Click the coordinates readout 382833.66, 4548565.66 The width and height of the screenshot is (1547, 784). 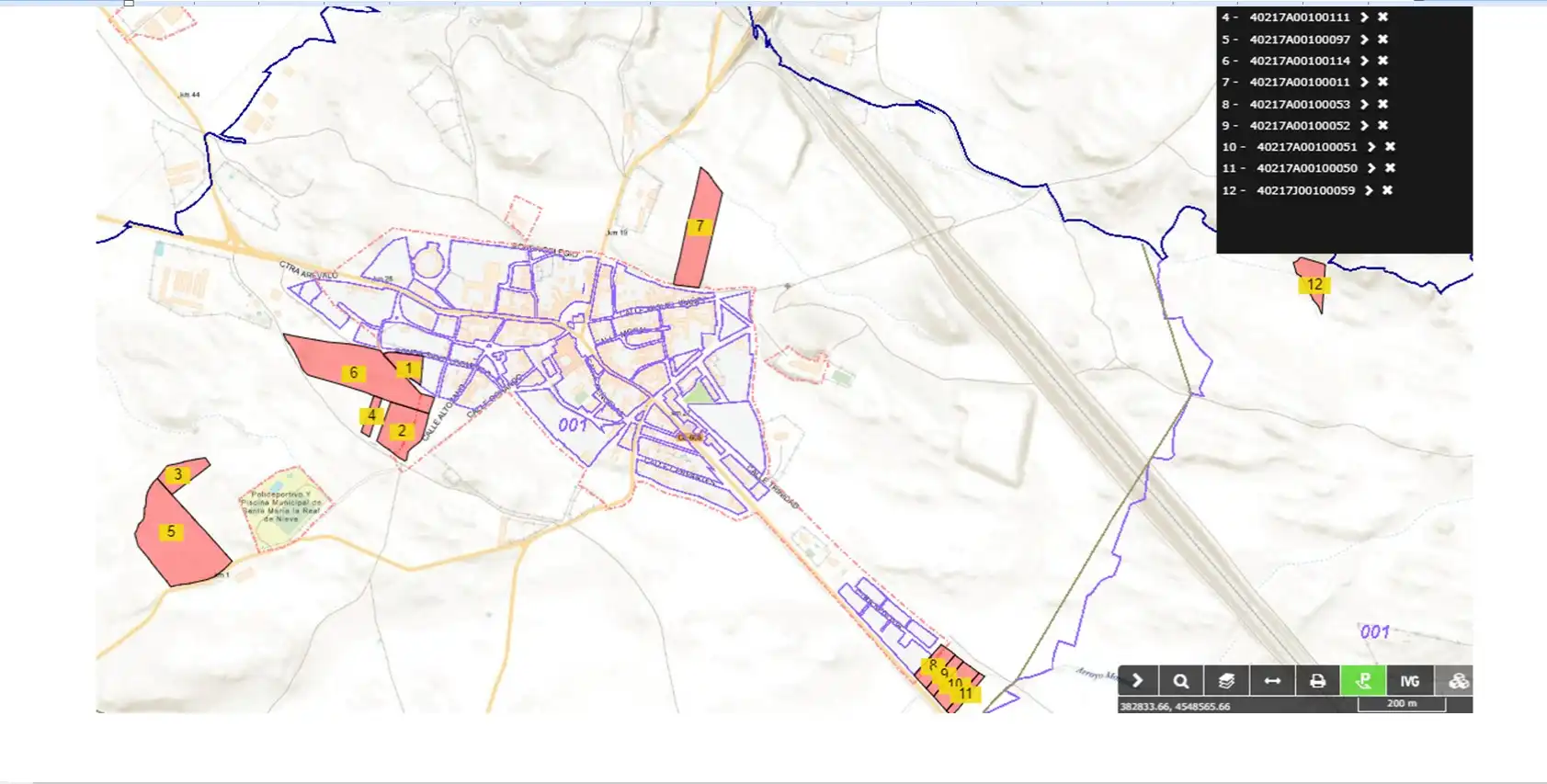click(1175, 706)
